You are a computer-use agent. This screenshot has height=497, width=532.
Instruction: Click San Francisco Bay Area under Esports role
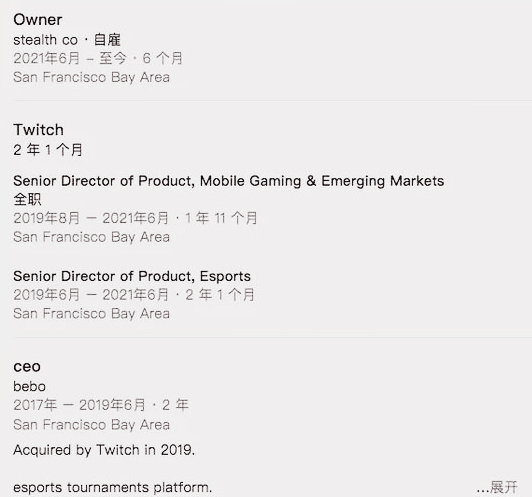coord(92,314)
